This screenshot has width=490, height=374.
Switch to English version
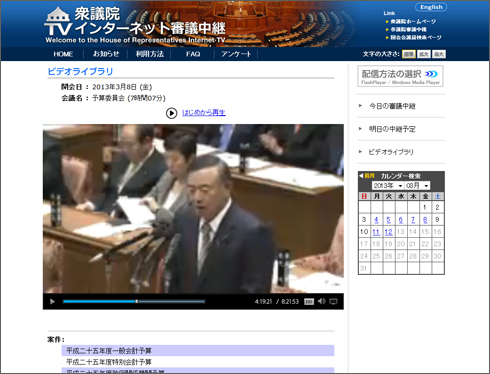431,7
